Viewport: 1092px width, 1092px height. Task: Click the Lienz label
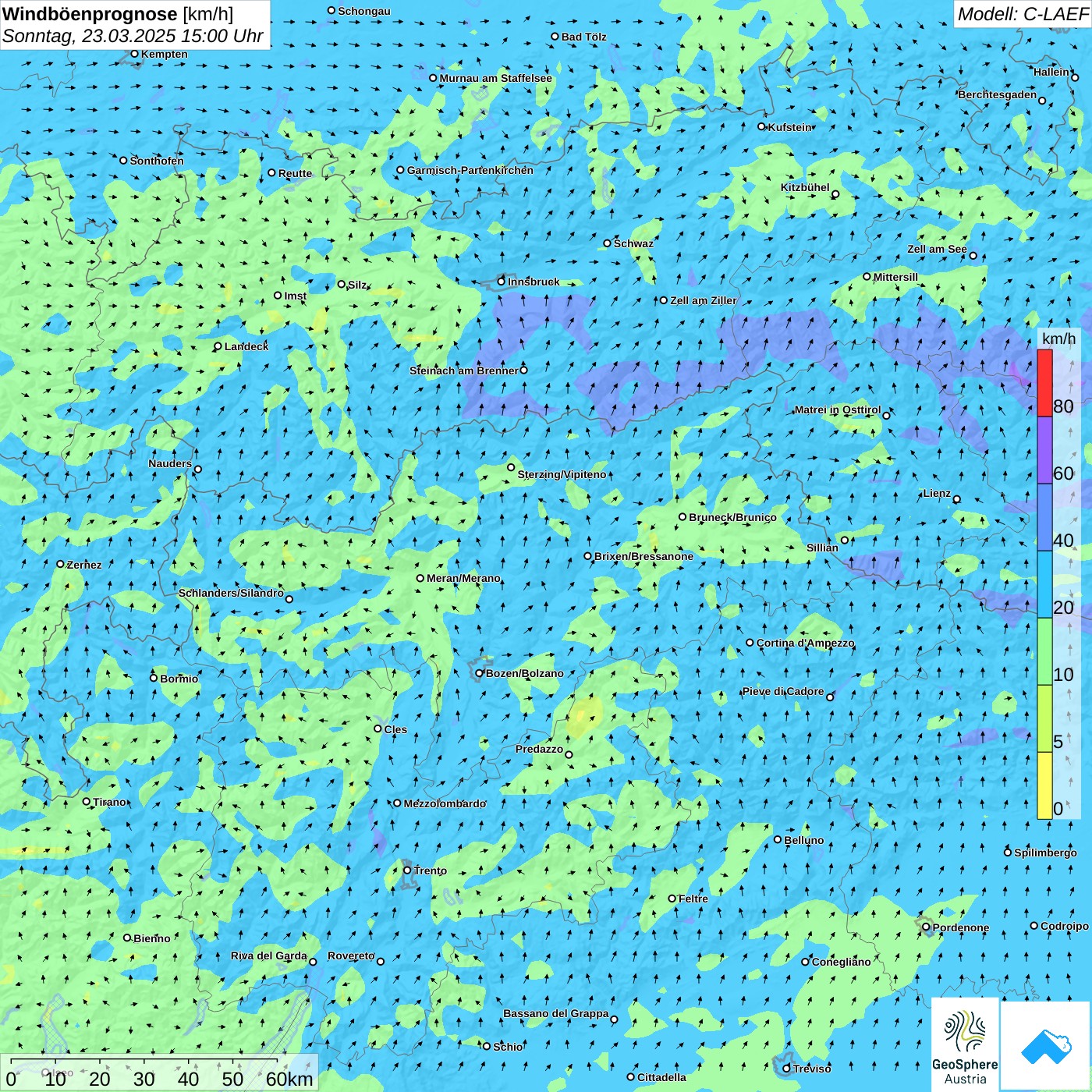click(936, 493)
